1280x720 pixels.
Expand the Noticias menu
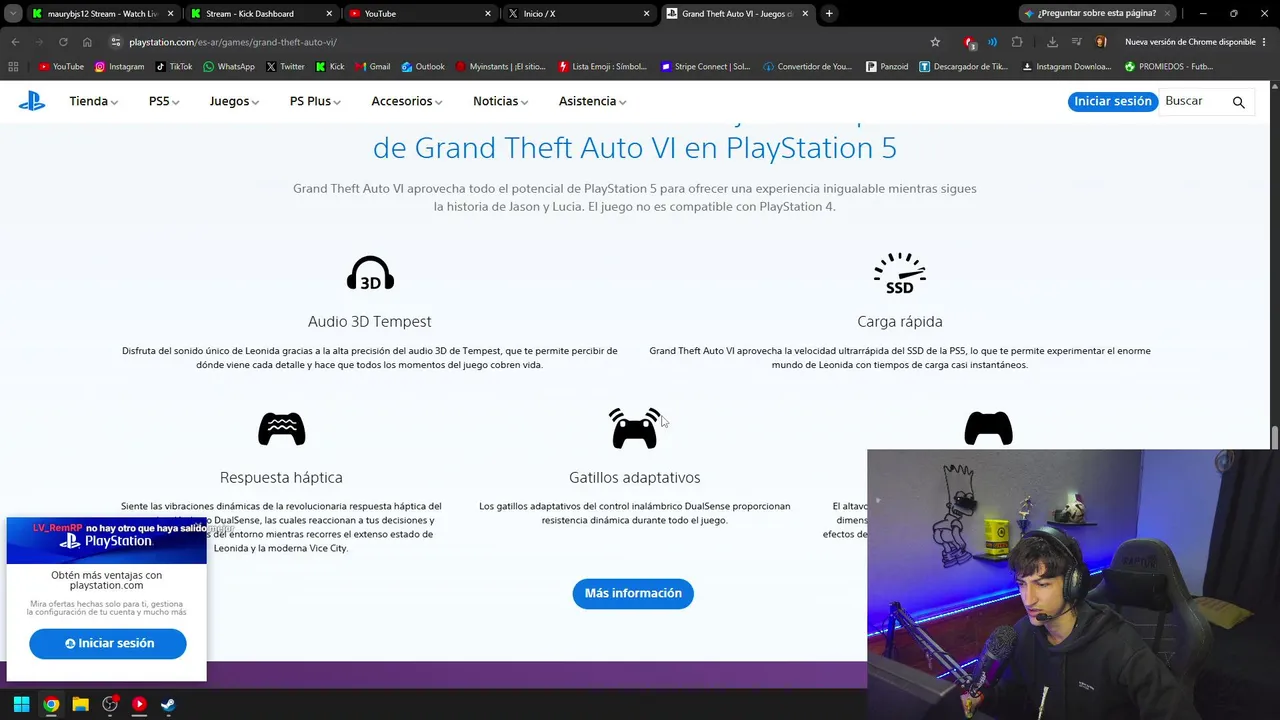tap(500, 101)
